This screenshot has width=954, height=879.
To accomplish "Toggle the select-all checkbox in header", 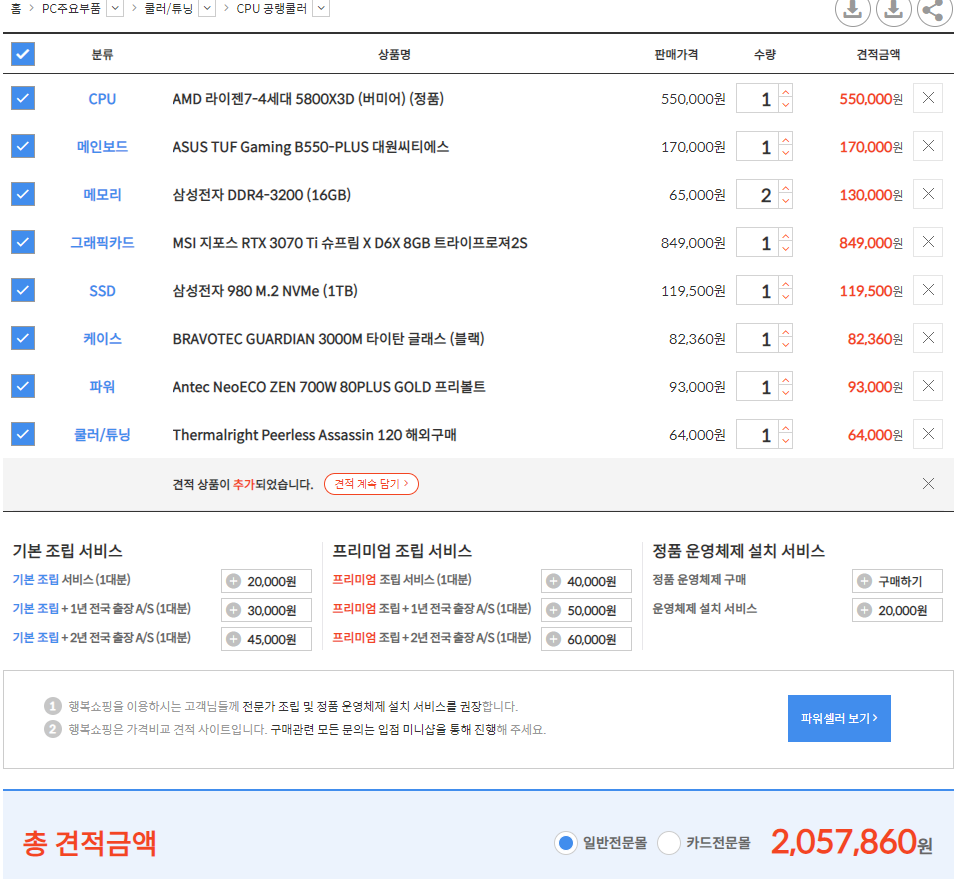I will pos(23,54).
